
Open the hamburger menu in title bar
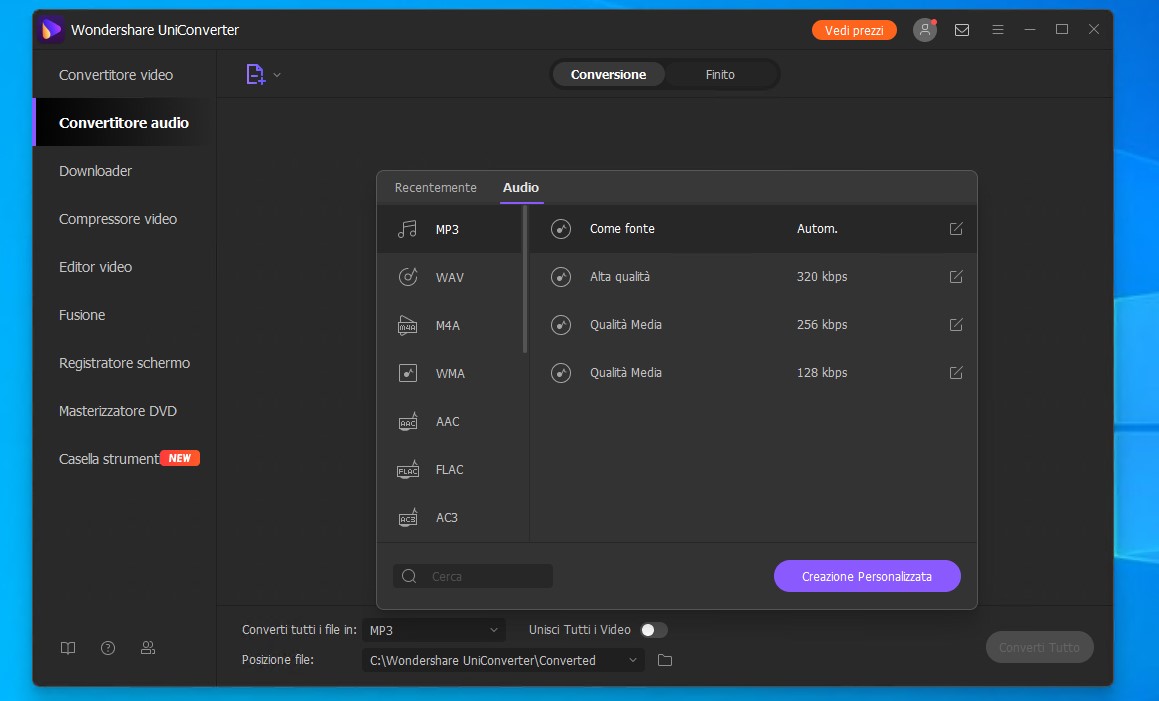pos(998,30)
